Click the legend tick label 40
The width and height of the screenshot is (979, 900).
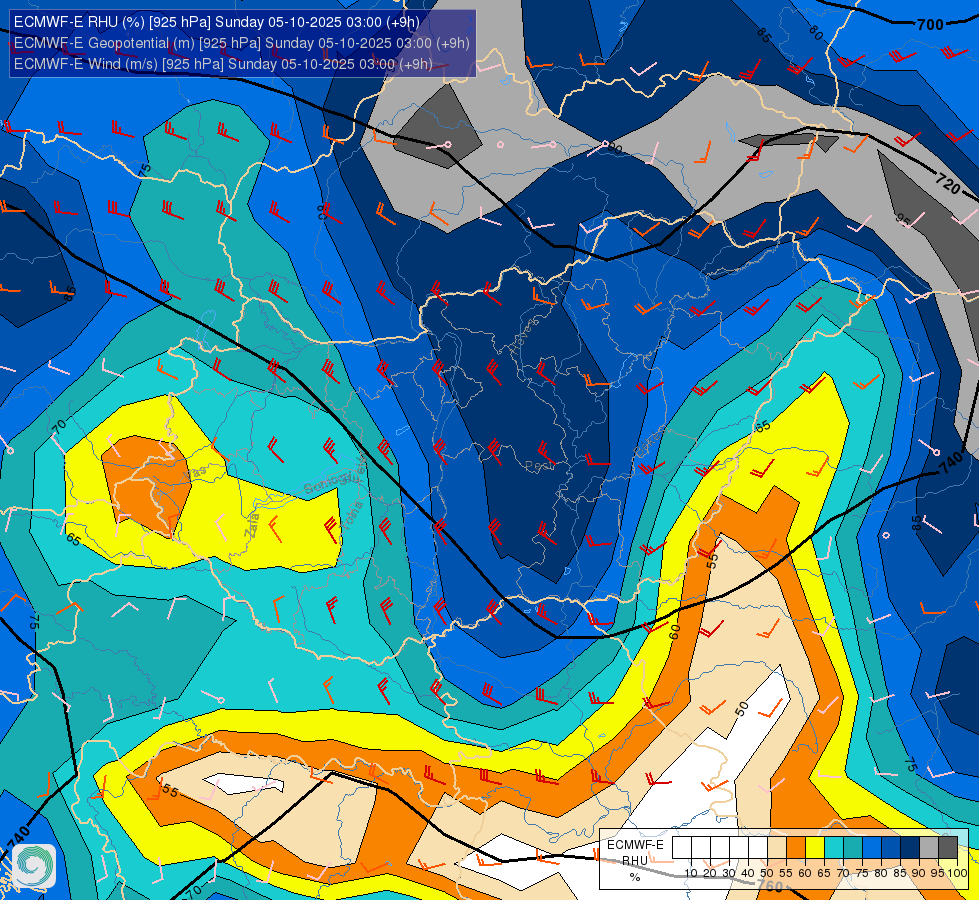click(747, 873)
